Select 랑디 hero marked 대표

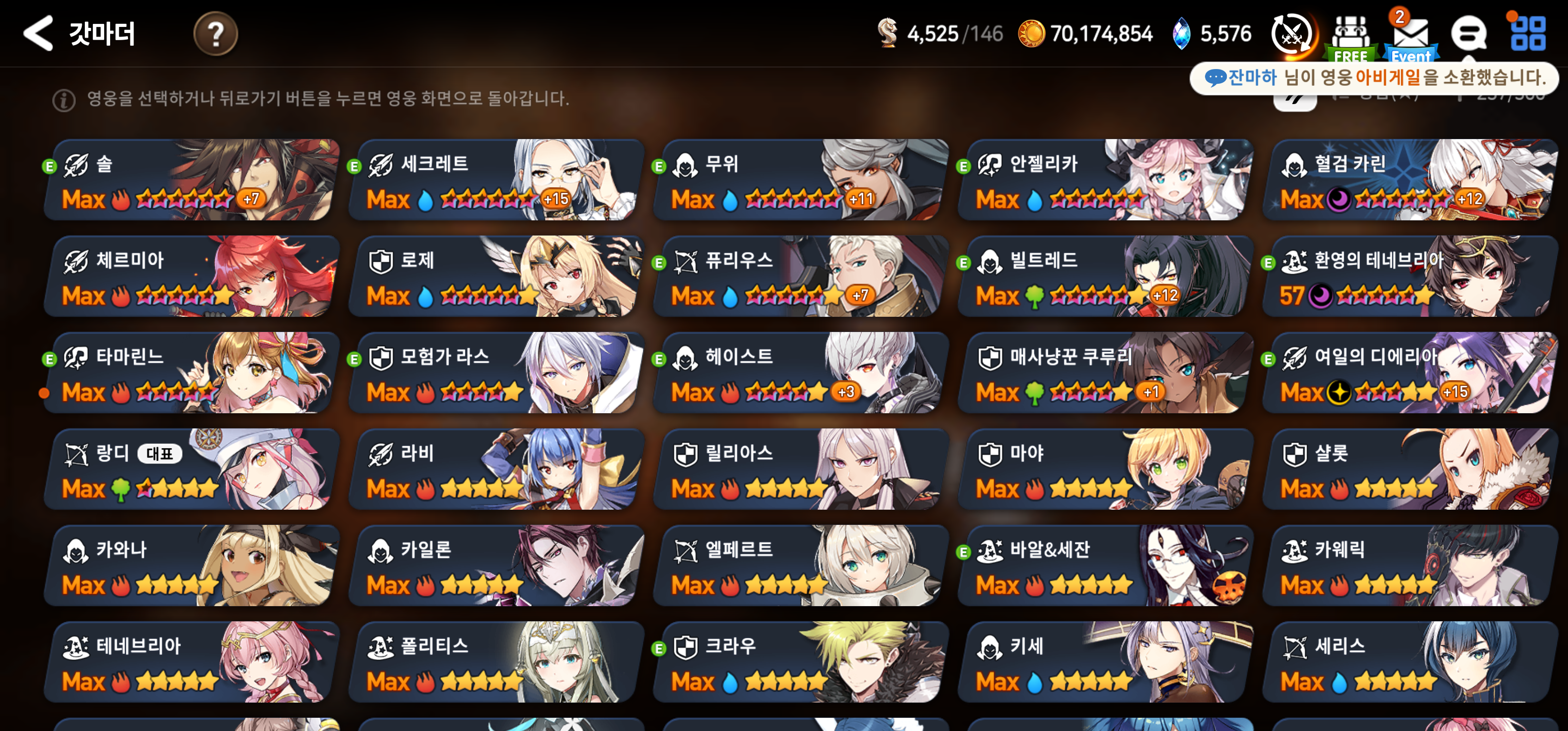(191, 469)
